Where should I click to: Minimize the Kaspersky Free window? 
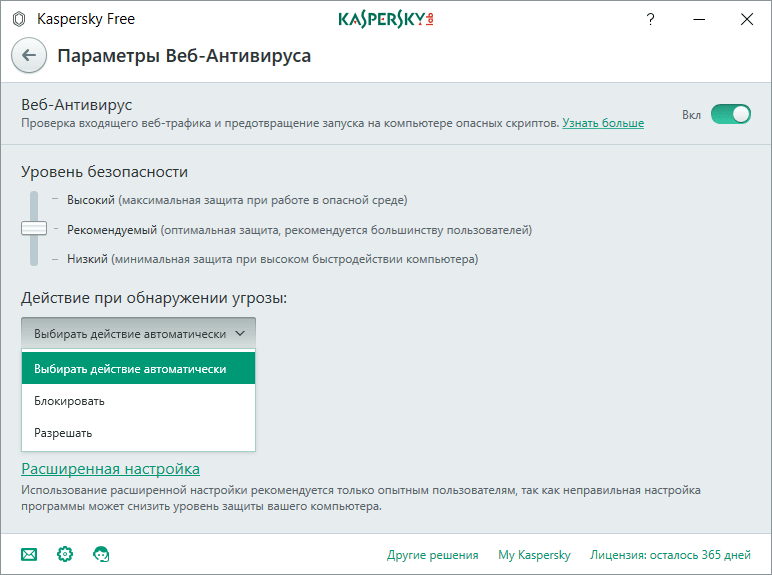[x=699, y=19]
